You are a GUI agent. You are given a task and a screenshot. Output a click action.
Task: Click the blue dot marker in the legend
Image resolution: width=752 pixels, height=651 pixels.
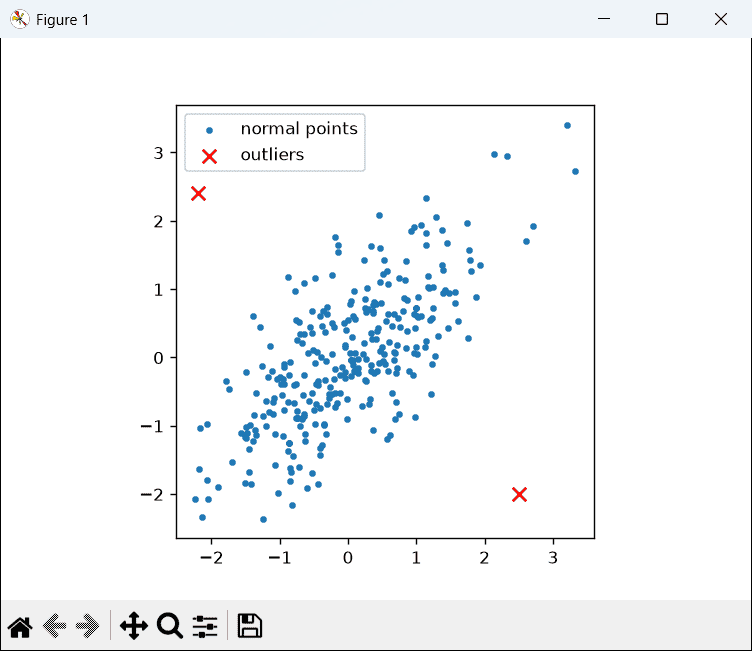210,130
